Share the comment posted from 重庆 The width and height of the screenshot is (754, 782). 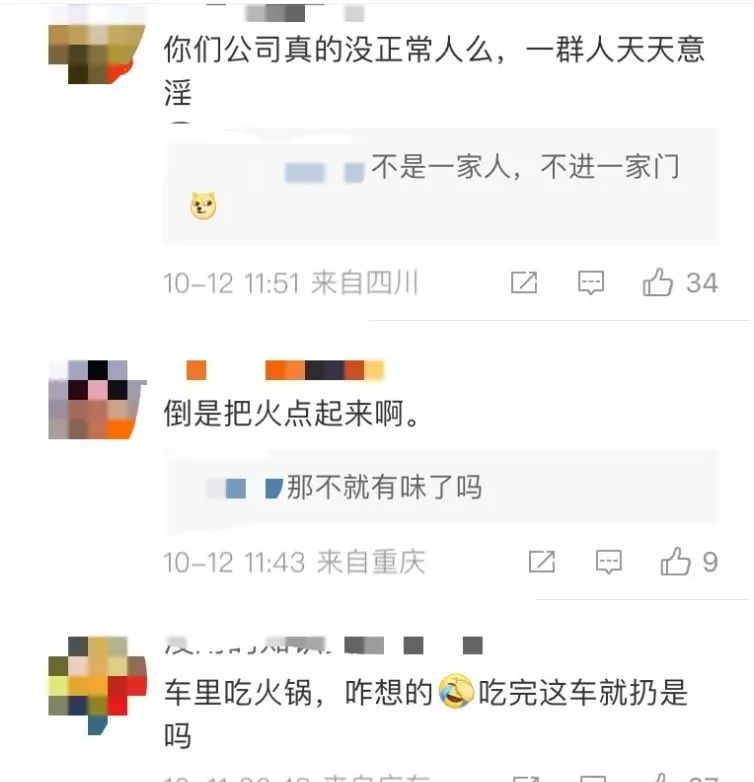pos(542,562)
